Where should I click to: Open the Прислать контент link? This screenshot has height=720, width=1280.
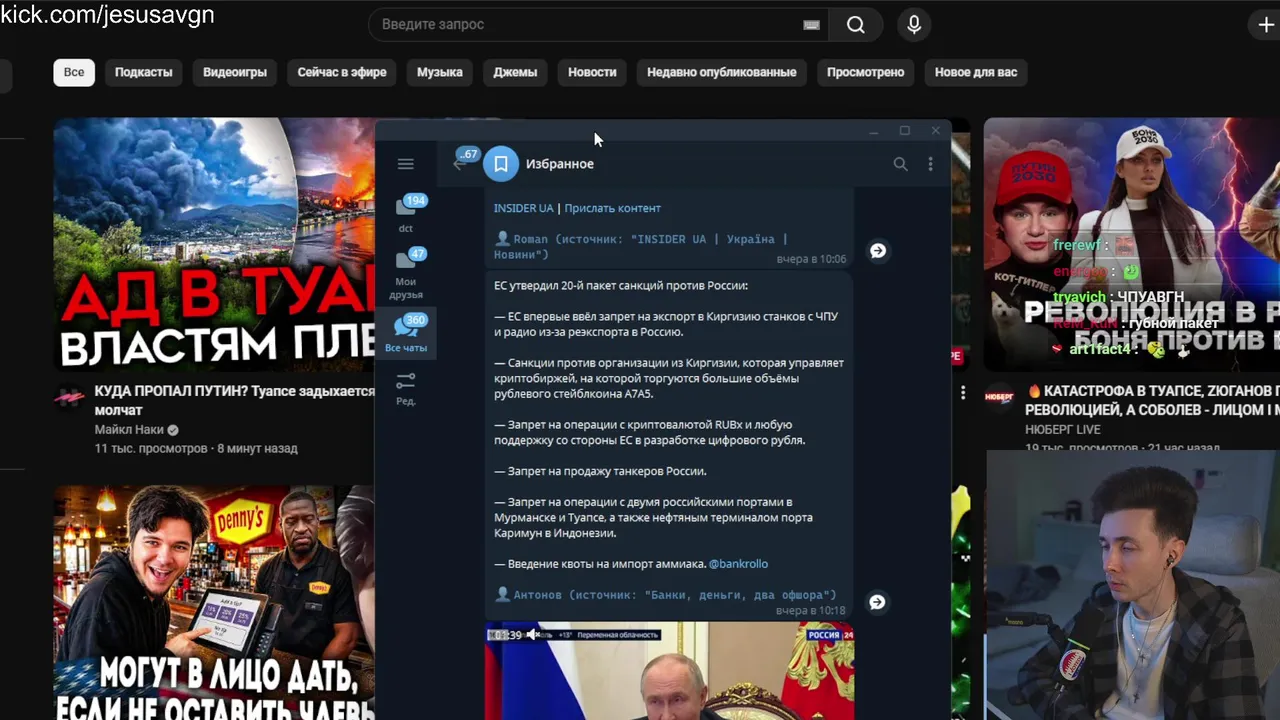coord(612,208)
